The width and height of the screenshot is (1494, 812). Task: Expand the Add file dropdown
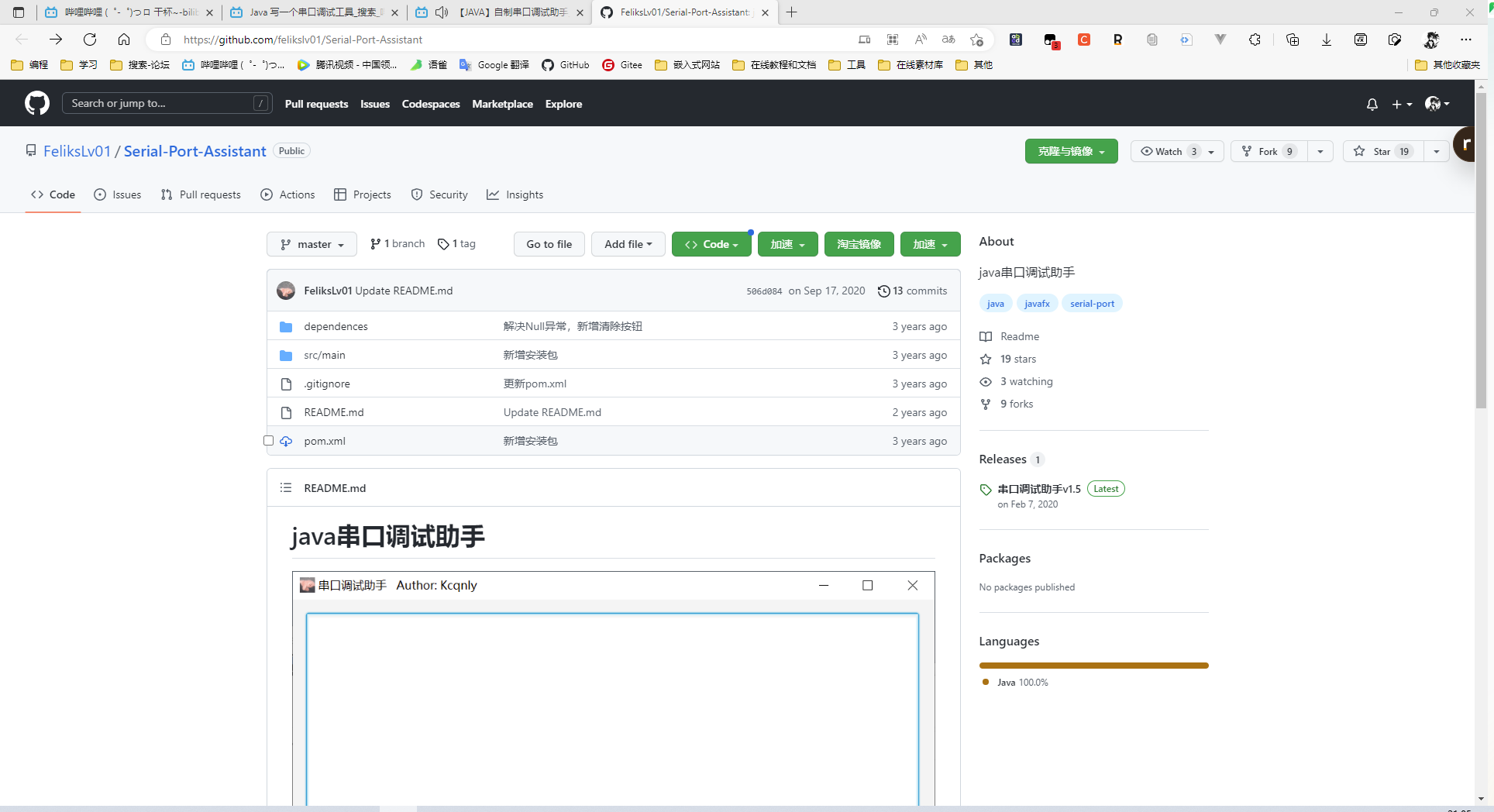click(628, 244)
